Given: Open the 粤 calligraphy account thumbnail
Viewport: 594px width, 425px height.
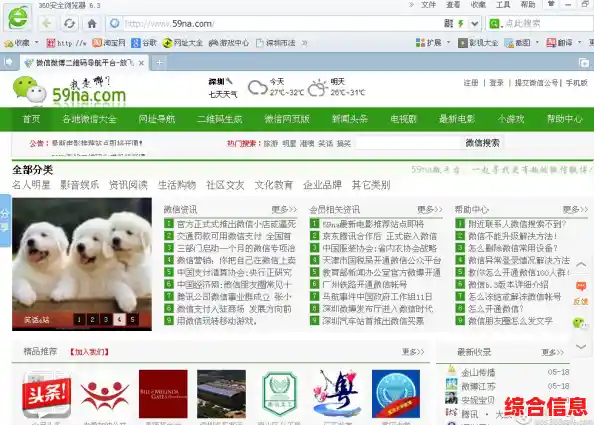Looking at the screenshot, I should pos(338,394).
